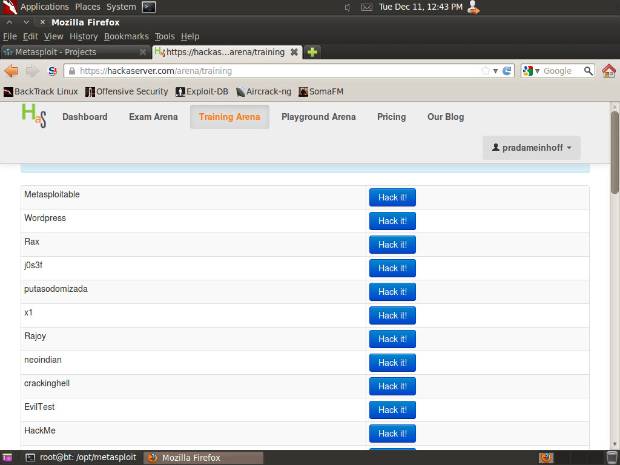Launch terminal from top panel icon

(149, 7)
